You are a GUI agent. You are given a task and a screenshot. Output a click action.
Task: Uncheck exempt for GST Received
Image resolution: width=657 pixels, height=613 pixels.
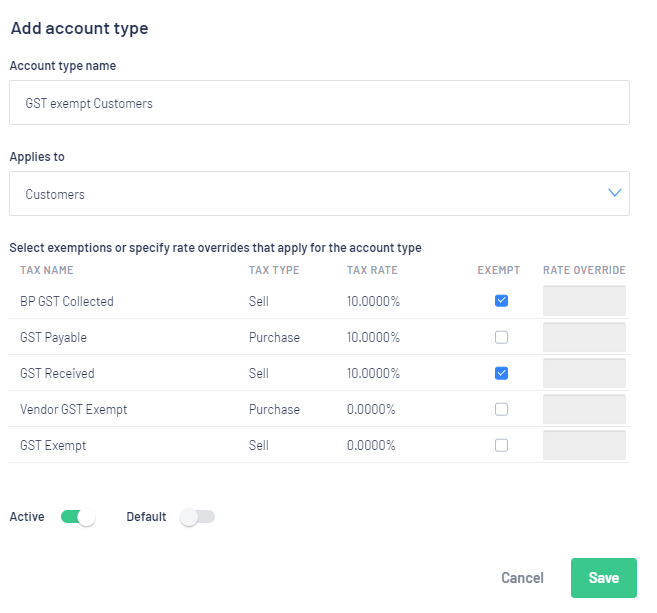click(501, 373)
